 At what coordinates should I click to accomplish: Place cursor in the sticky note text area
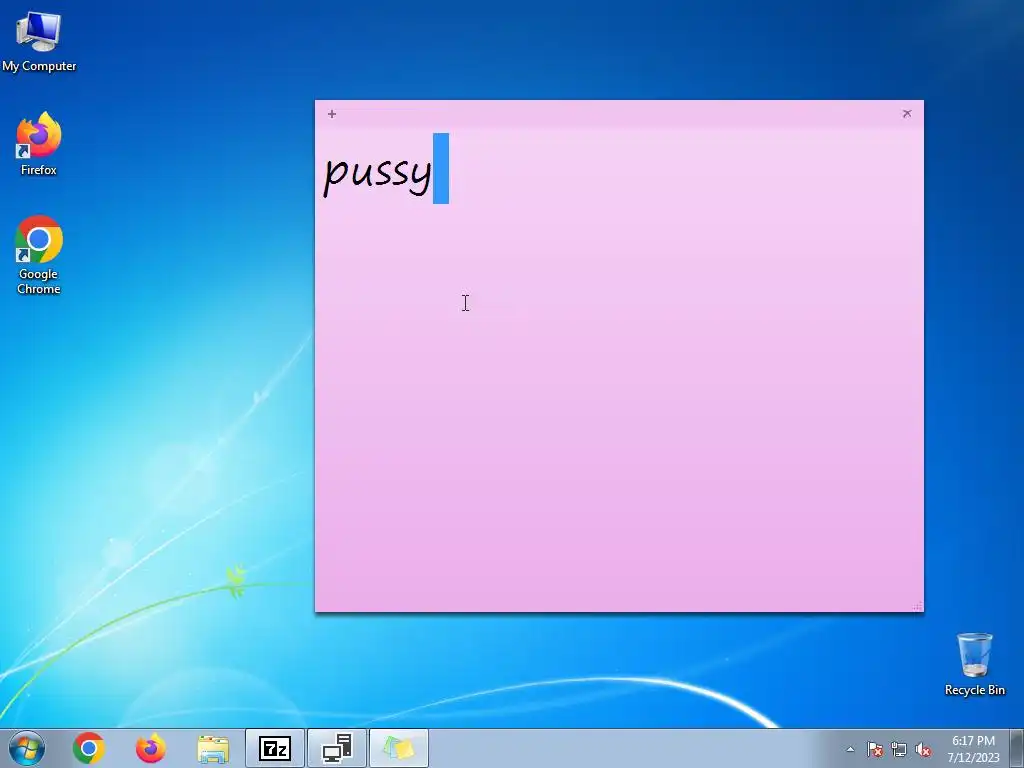pos(619,369)
